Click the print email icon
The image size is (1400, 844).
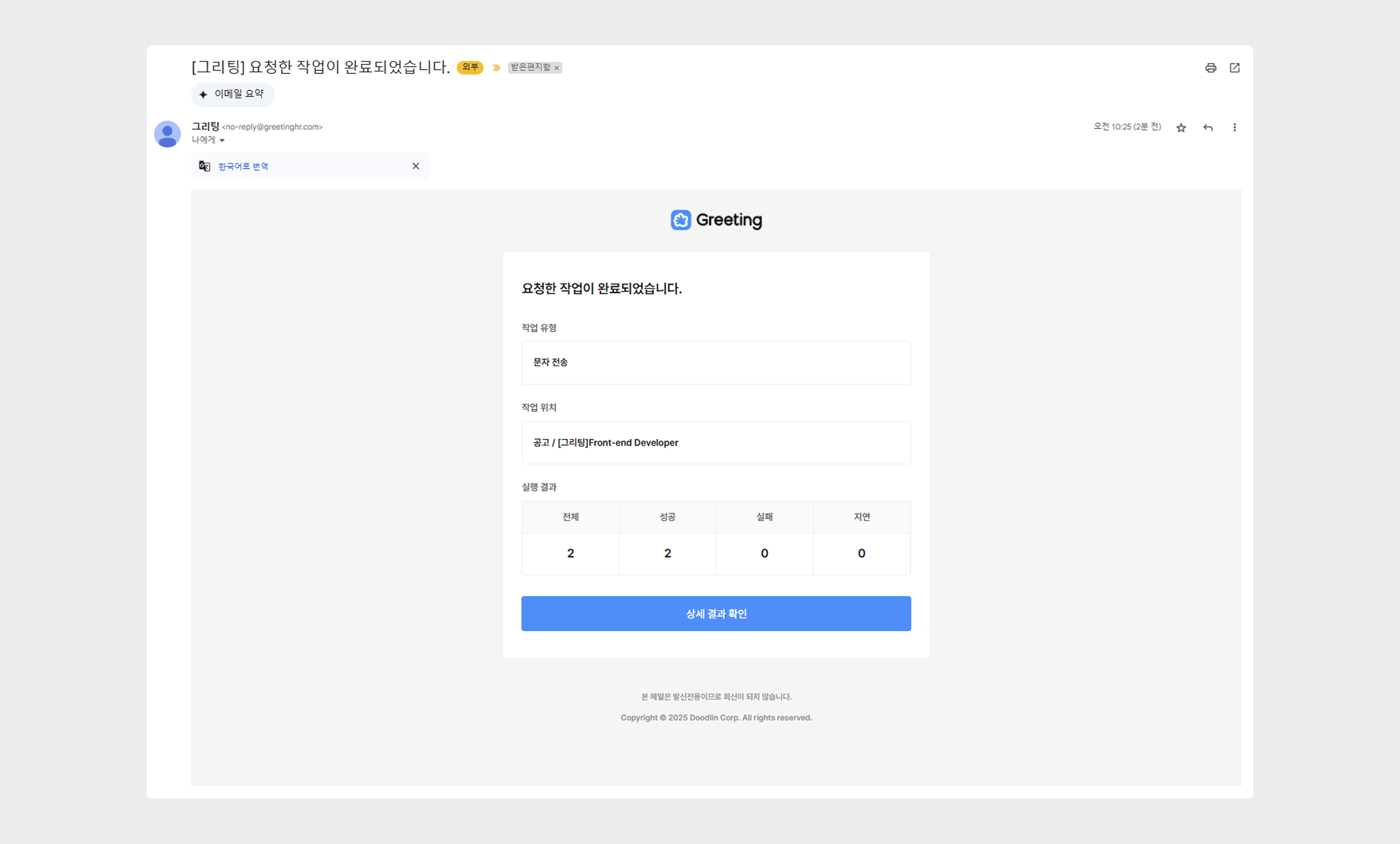tap(1210, 68)
